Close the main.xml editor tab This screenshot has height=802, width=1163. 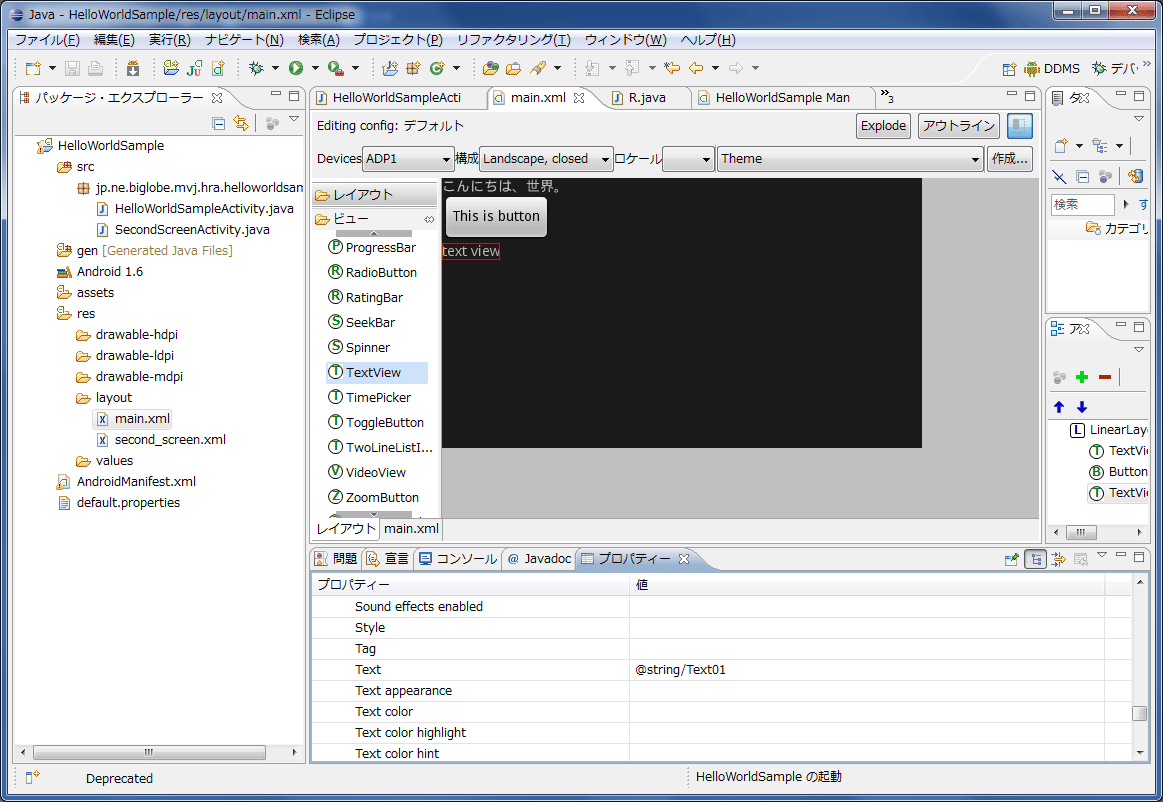coord(579,97)
